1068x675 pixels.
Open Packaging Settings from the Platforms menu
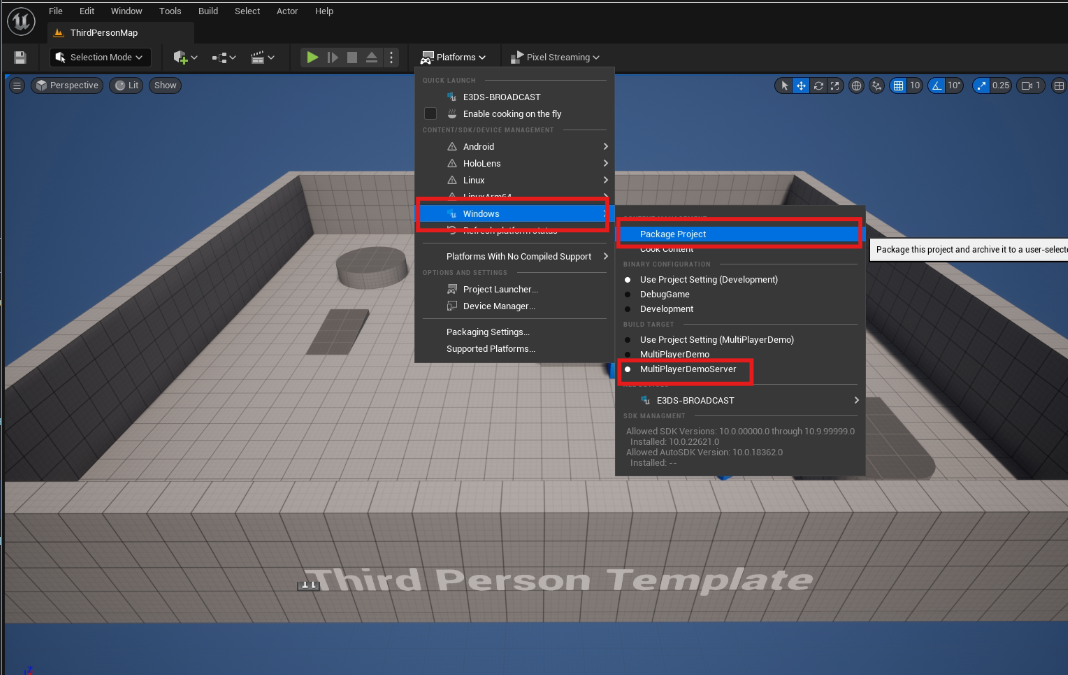[488, 332]
